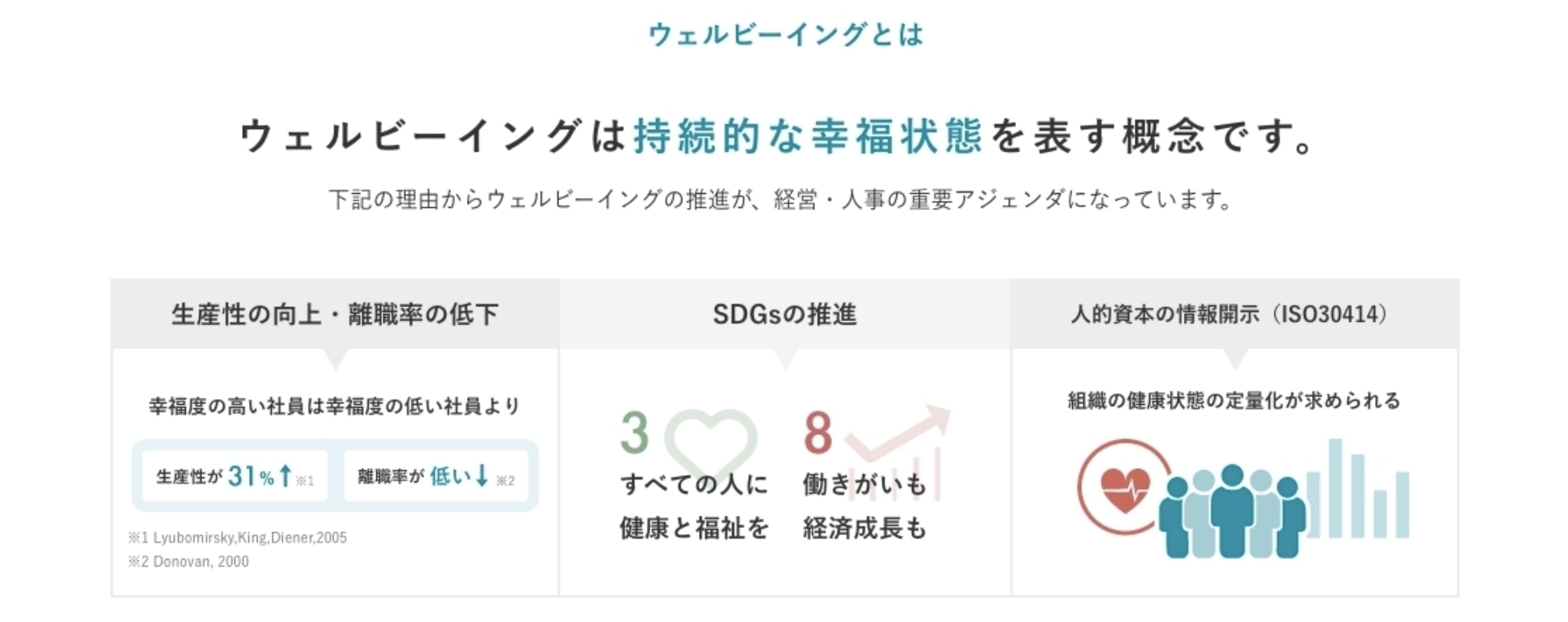The width and height of the screenshot is (1568, 622).
Task: Select the 人的資本の情報開示 (ISO30414) header
Action: (1235, 314)
